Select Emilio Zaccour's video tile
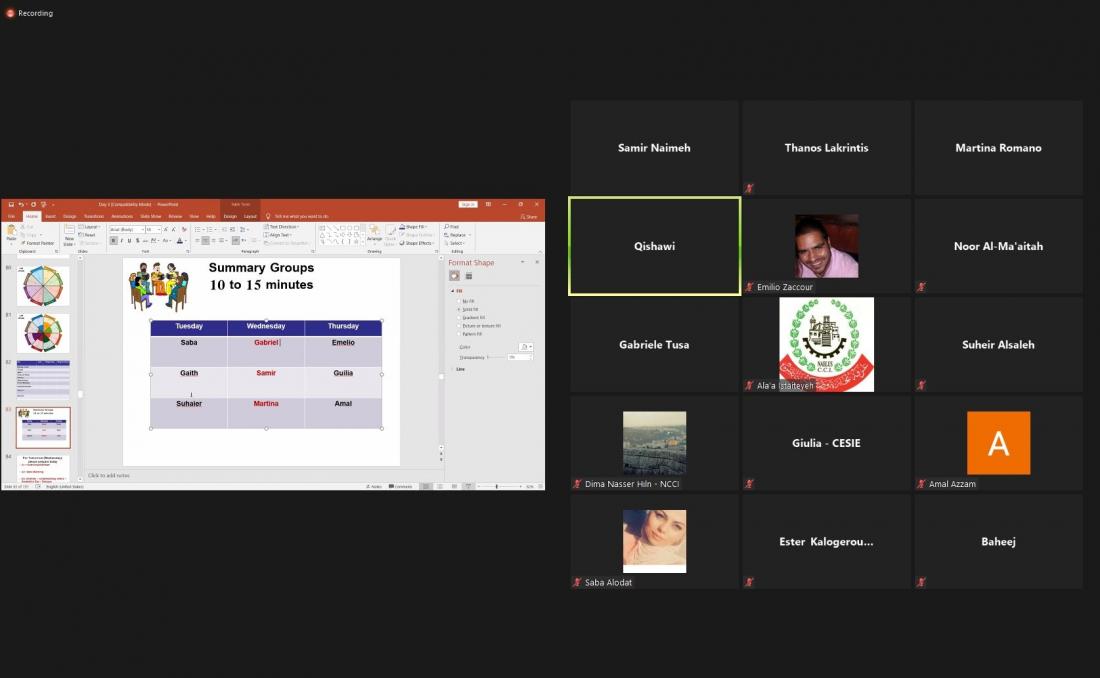This screenshot has width=1100, height=678. (x=826, y=246)
